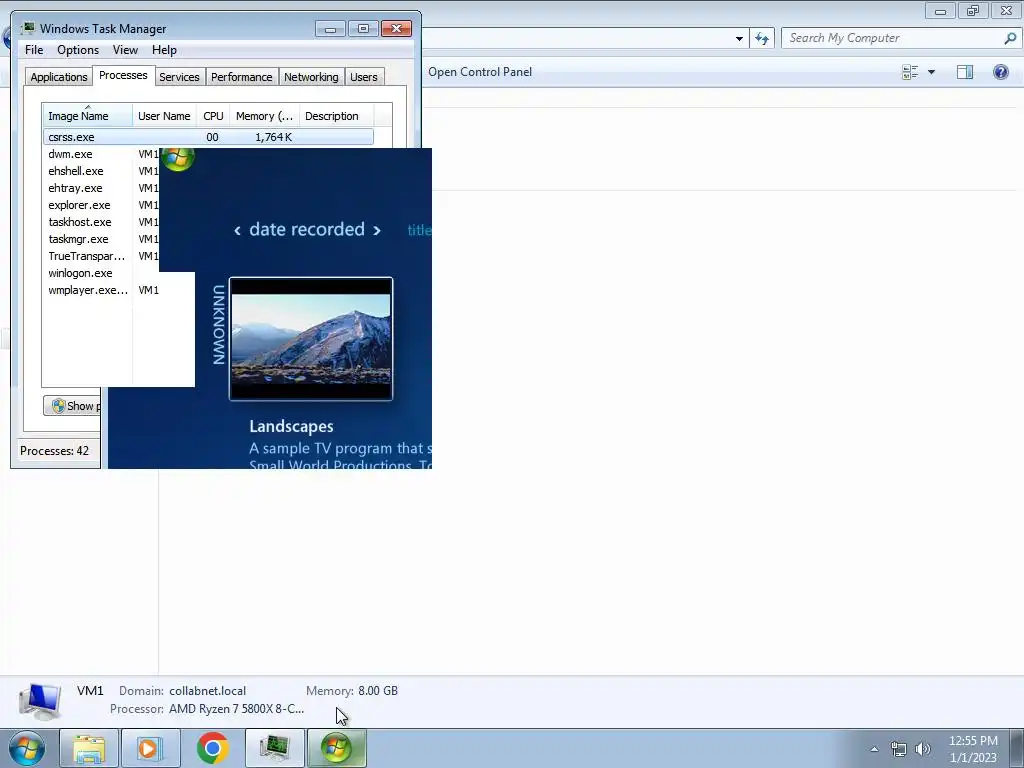This screenshot has height=768, width=1024.
Task: Click the left arrow beside date recorded
Action: click(x=237, y=231)
